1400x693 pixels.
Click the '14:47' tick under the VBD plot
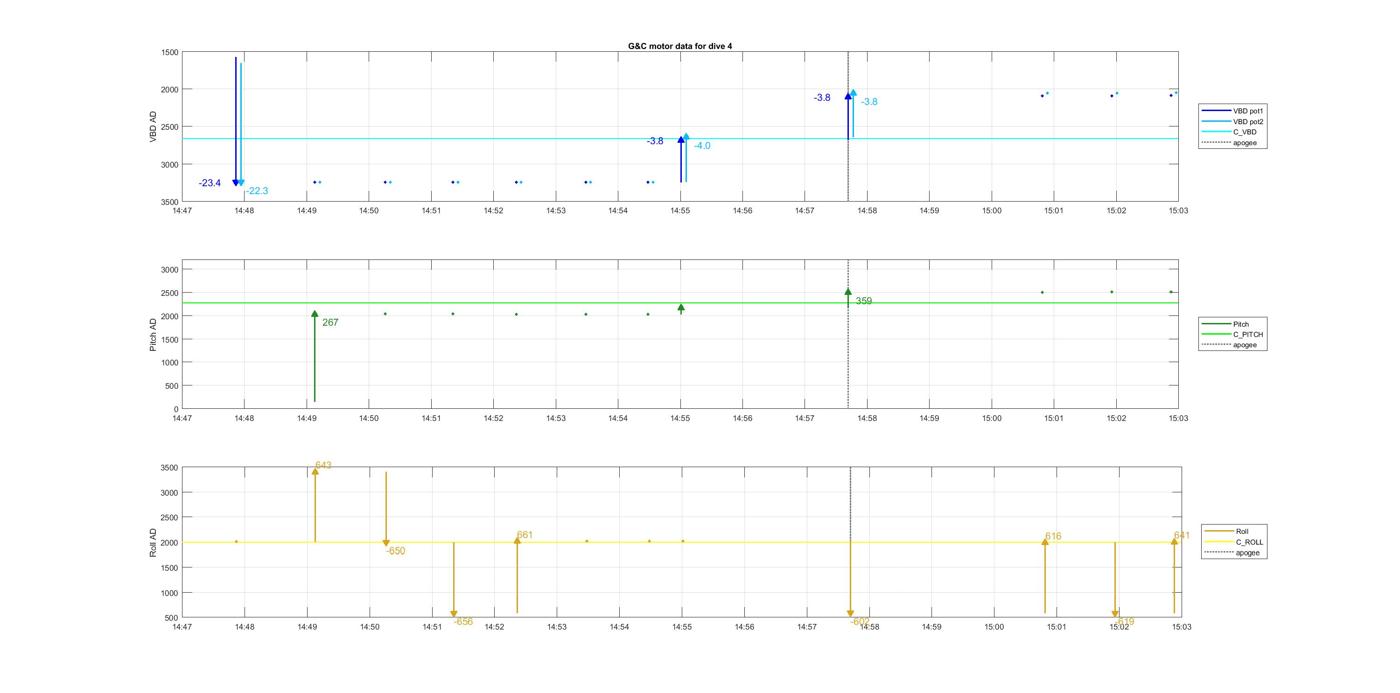181,211
